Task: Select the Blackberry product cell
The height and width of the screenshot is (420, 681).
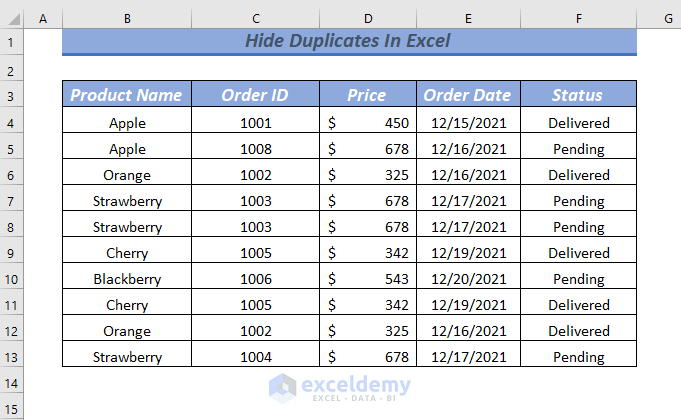Action: click(x=127, y=279)
